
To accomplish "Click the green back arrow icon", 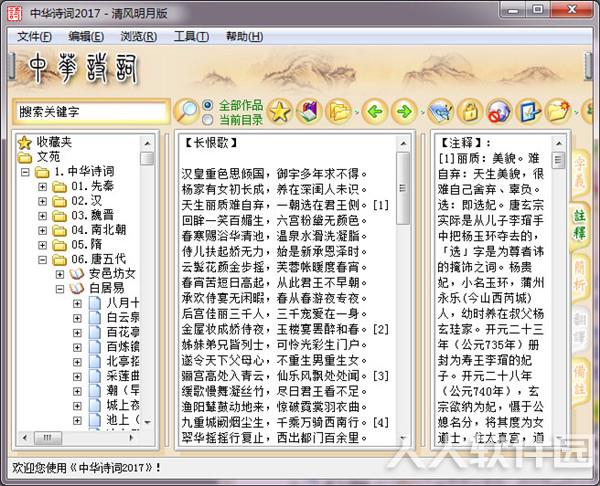I will click(375, 111).
